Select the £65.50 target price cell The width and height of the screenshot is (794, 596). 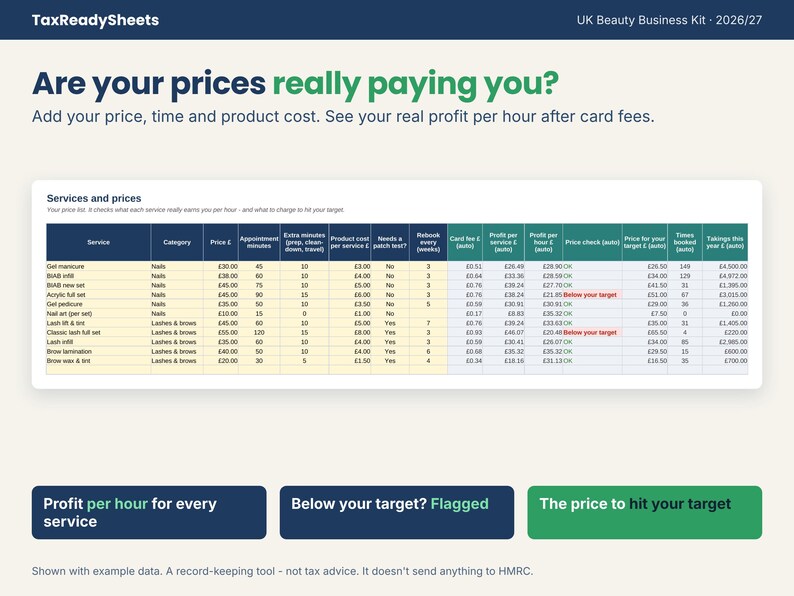click(645, 333)
